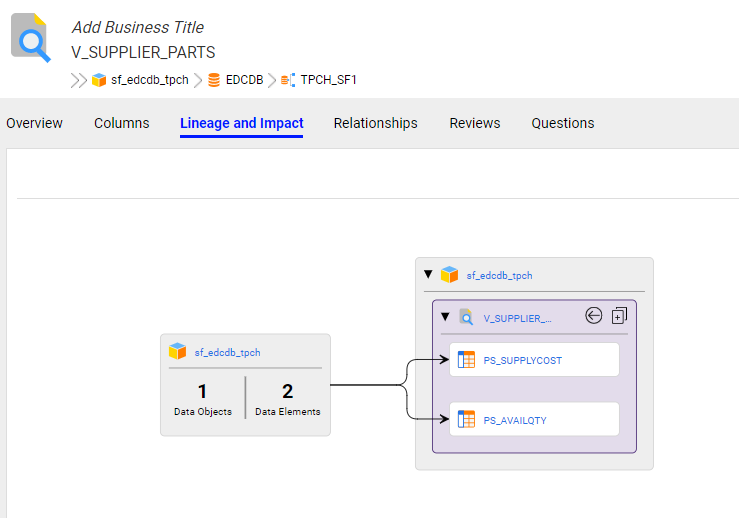Collapse the sf_edcdb_tpch resource group triangle

[x=428, y=274]
